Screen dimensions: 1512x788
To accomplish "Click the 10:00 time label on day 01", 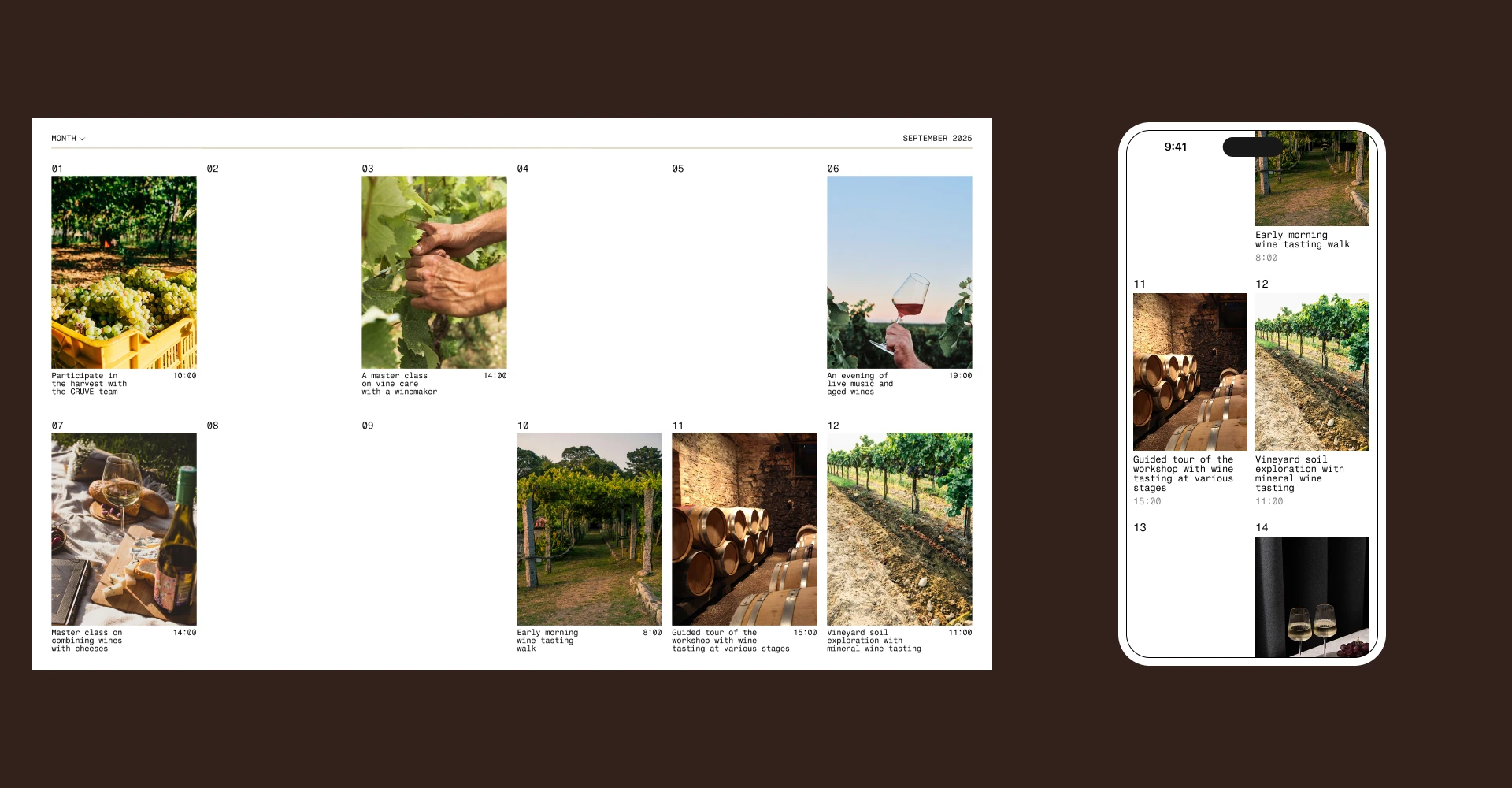I will click(184, 376).
